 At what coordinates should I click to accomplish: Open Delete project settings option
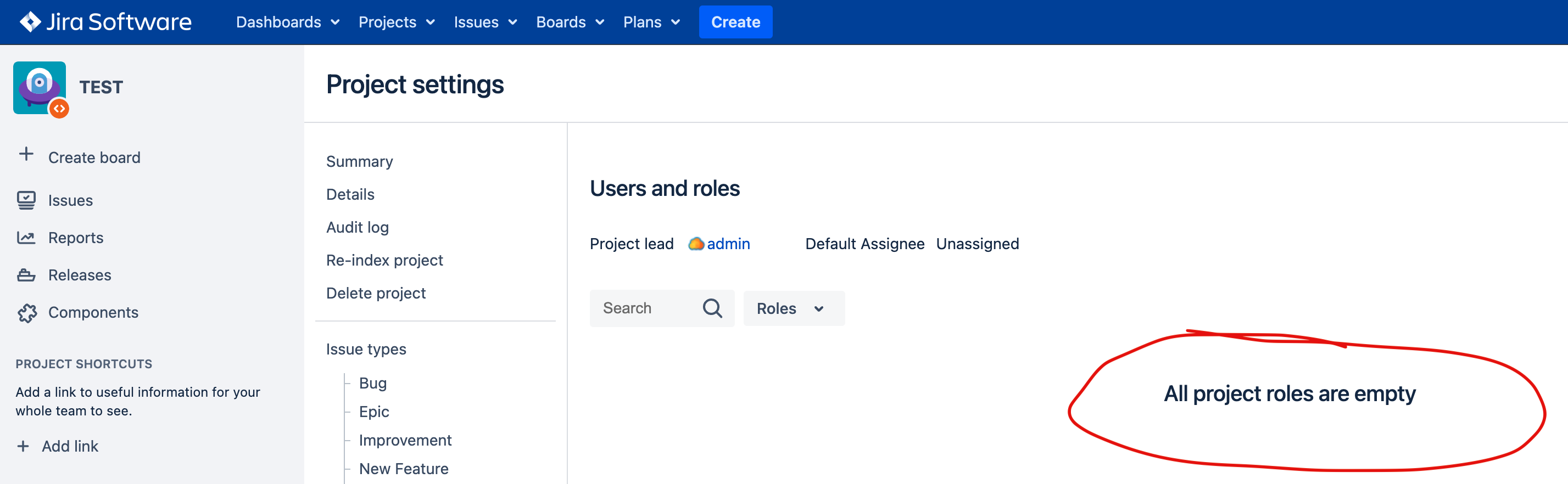pos(376,293)
